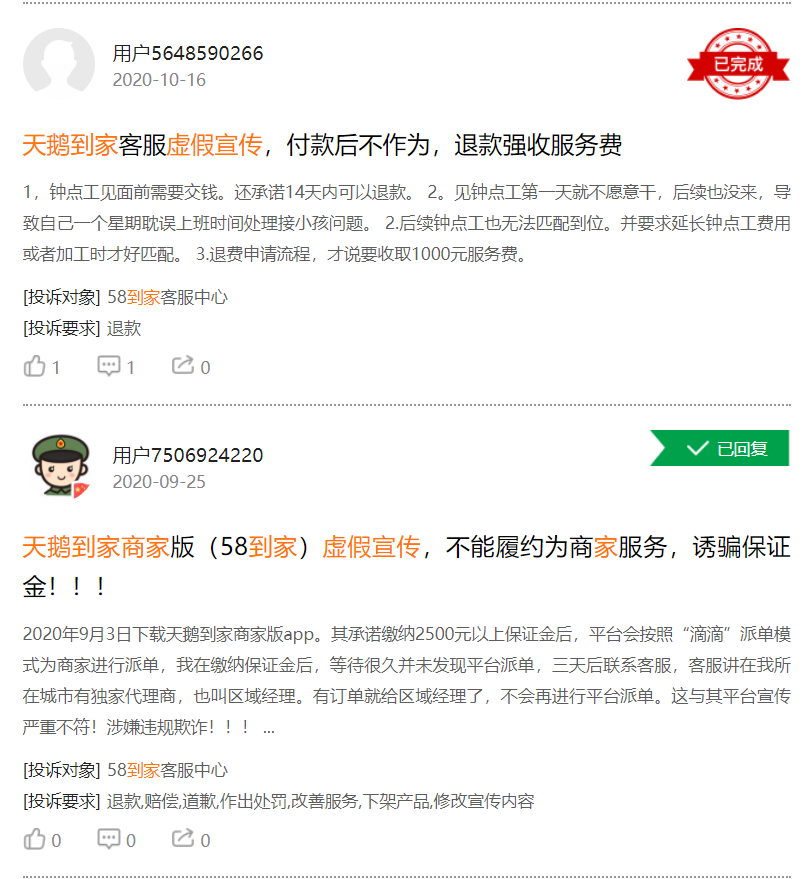Open 58到家客服中心 link in first complaint
The height and width of the screenshot is (879, 804).
[x=167, y=297]
